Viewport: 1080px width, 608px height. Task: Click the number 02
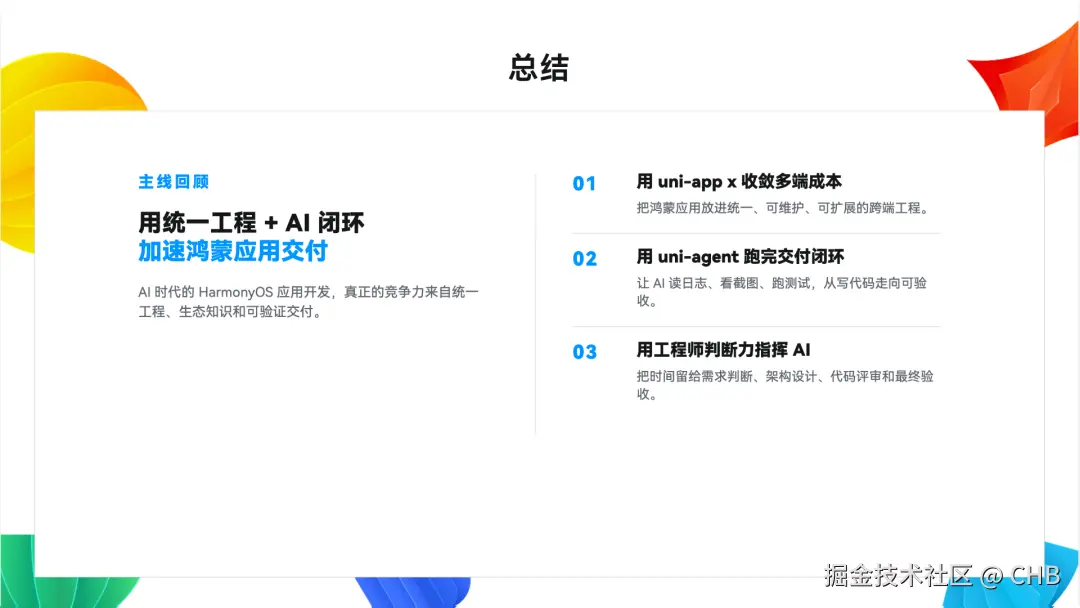click(x=585, y=259)
